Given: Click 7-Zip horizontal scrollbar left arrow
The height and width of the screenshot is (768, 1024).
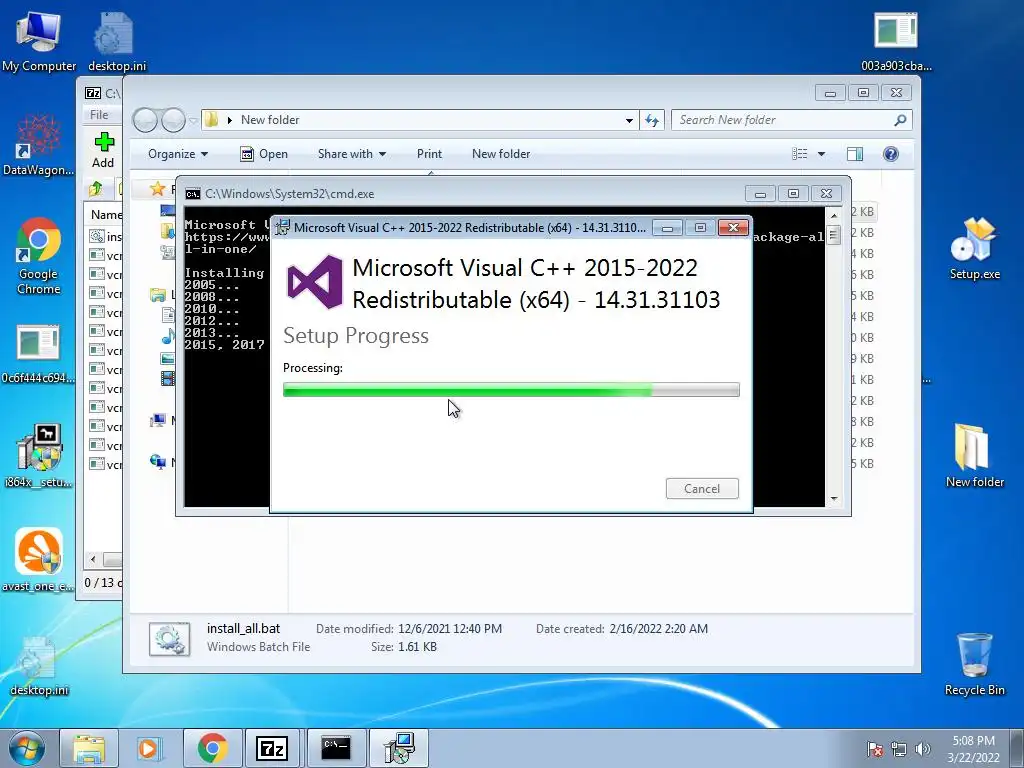Looking at the screenshot, I should pyautogui.click(x=93, y=560).
